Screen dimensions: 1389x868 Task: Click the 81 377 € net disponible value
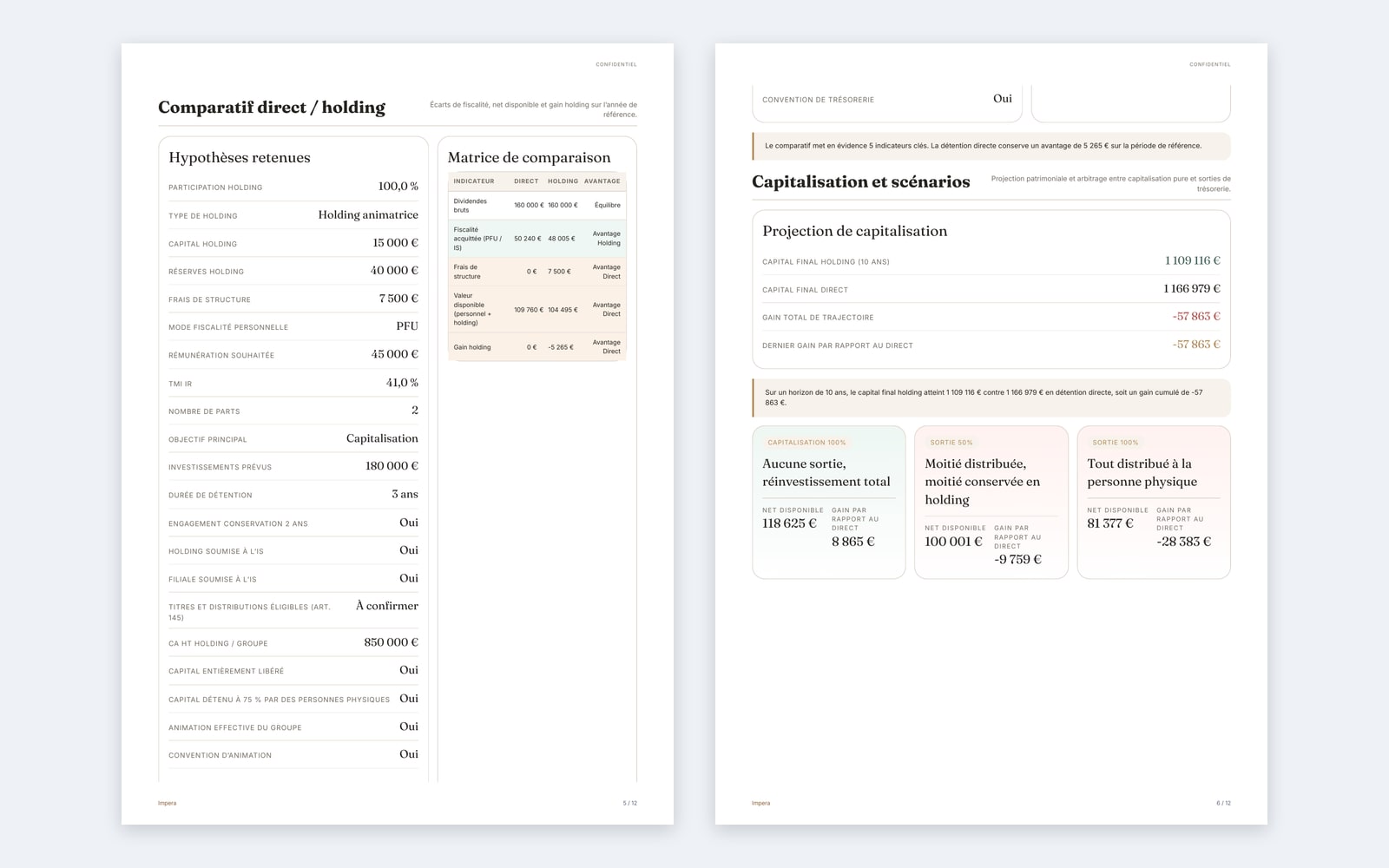click(1110, 523)
